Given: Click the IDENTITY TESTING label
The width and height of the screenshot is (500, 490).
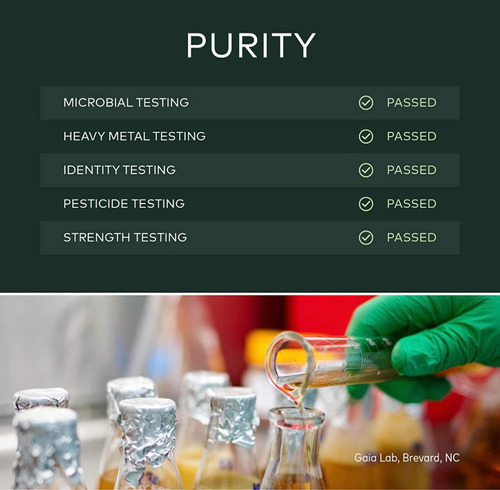Looking at the screenshot, I should tap(119, 170).
